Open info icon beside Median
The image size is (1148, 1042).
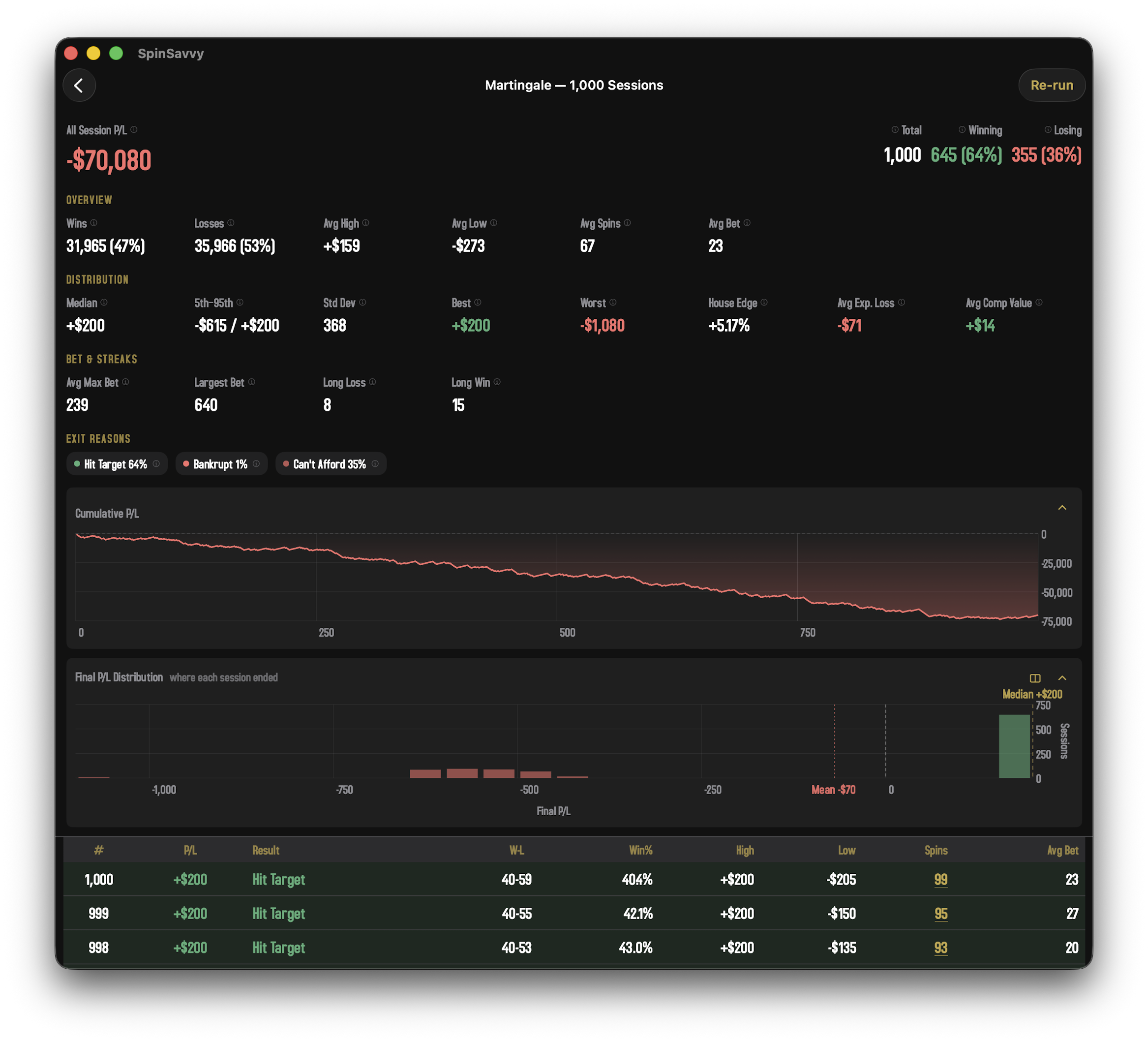tap(104, 303)
